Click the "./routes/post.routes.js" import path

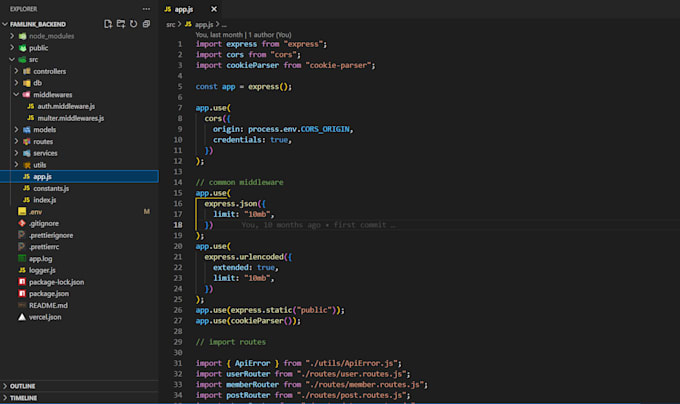click(351, 395)
